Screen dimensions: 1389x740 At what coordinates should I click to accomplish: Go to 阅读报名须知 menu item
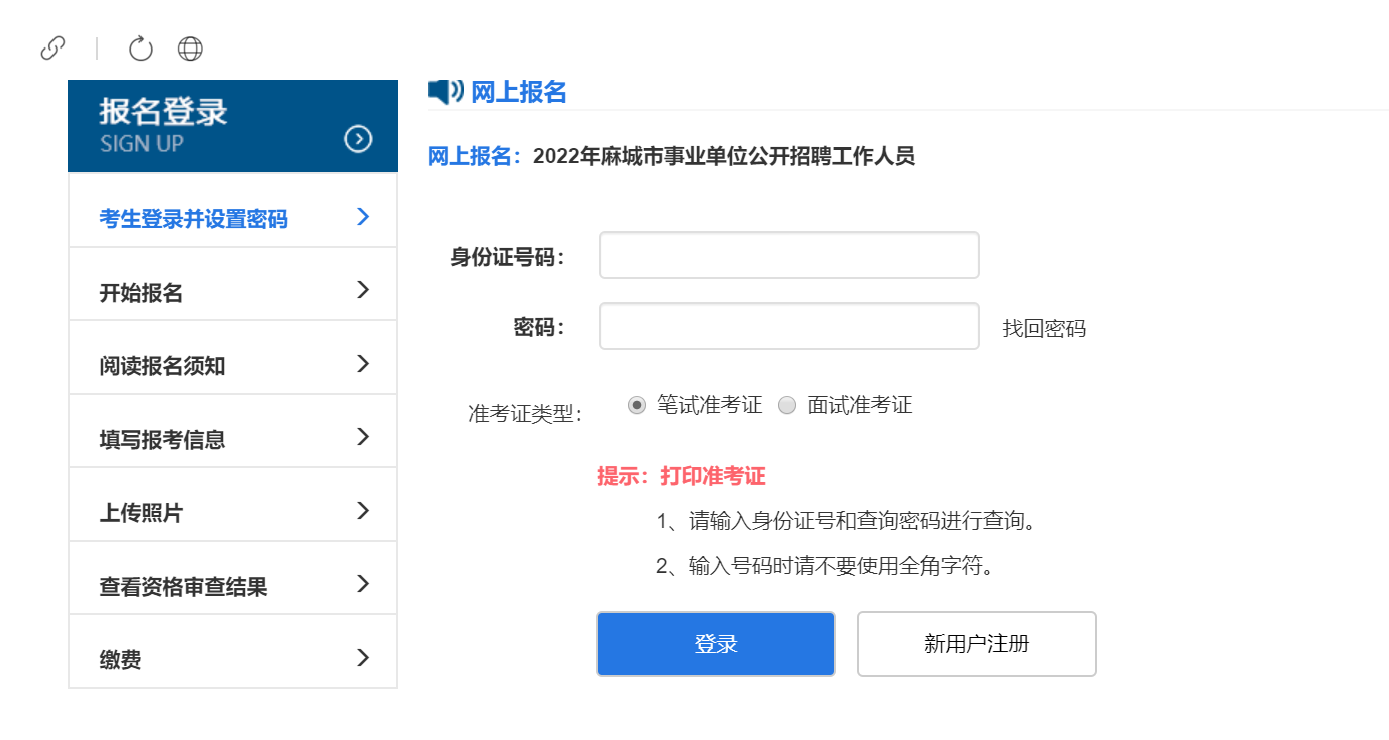233,358
